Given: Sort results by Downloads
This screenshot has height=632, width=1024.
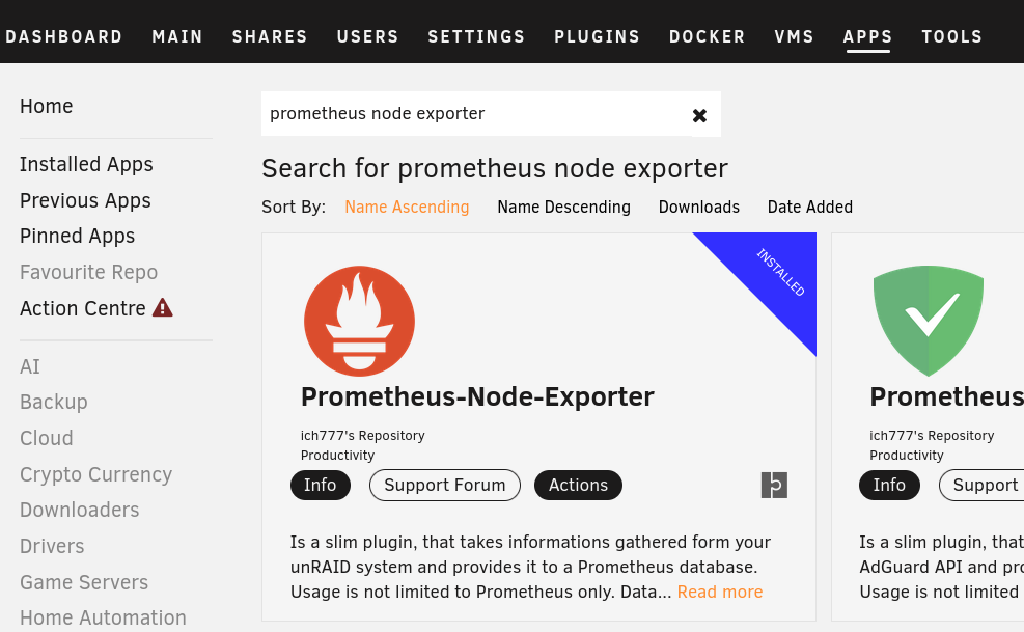Looking at the screenshot, I should pyautogui.click(x=699, y=207).
